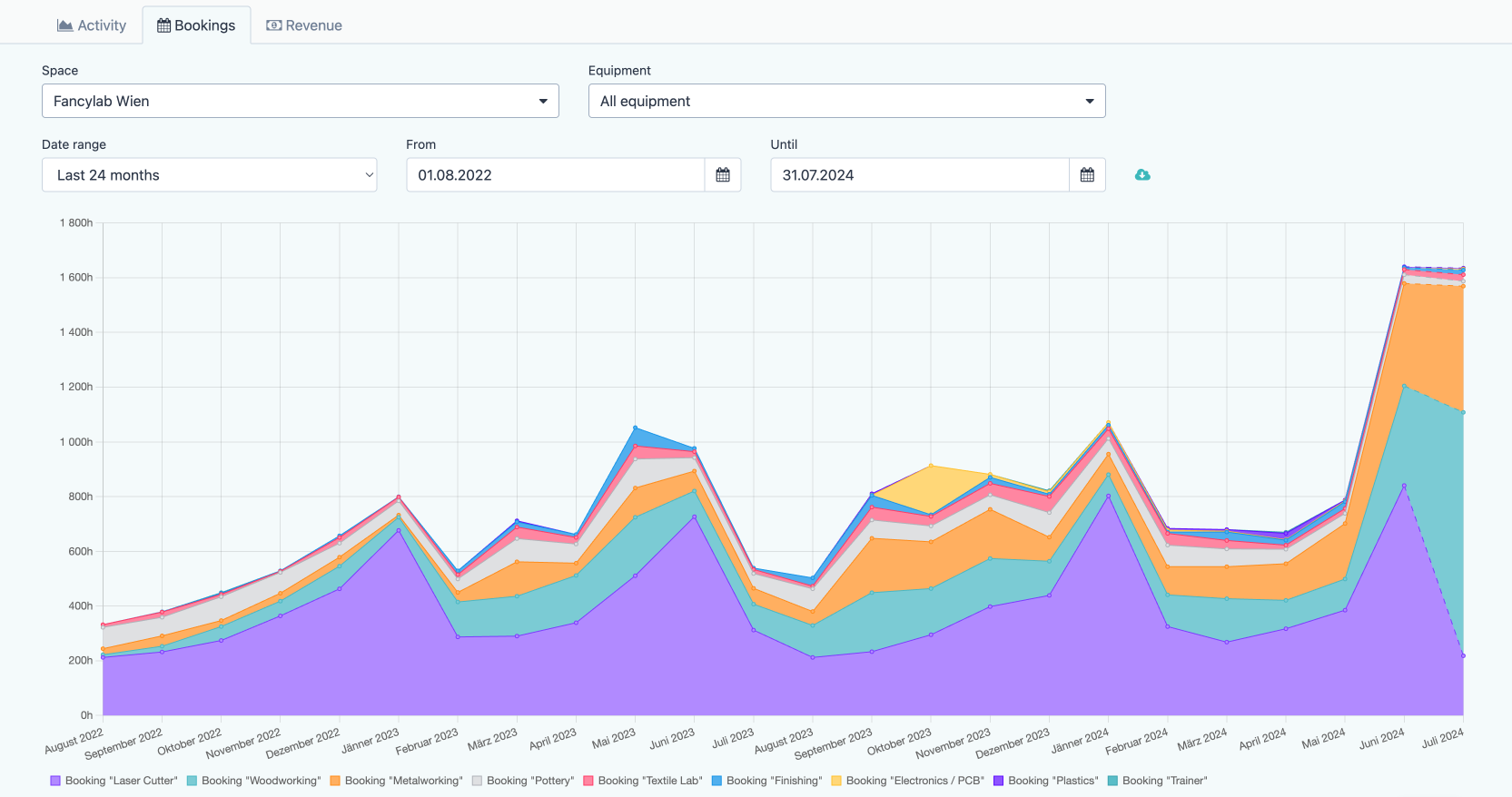Screen dimensions: 1512x797
Task: Toggle Laser Cutter series in legend
Action: pos(114,781)
